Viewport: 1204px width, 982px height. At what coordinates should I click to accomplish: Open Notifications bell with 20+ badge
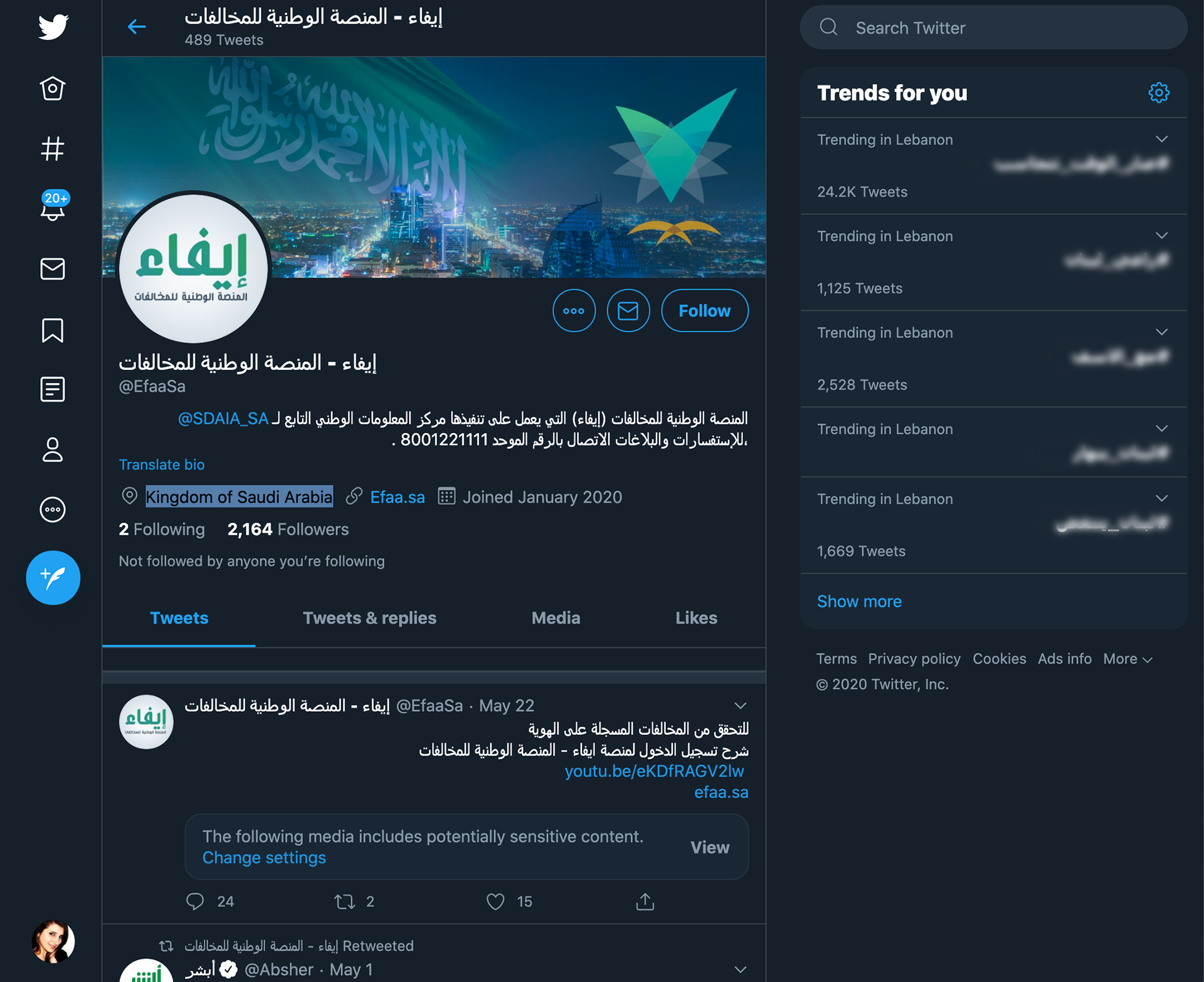[x=53, y=207]
